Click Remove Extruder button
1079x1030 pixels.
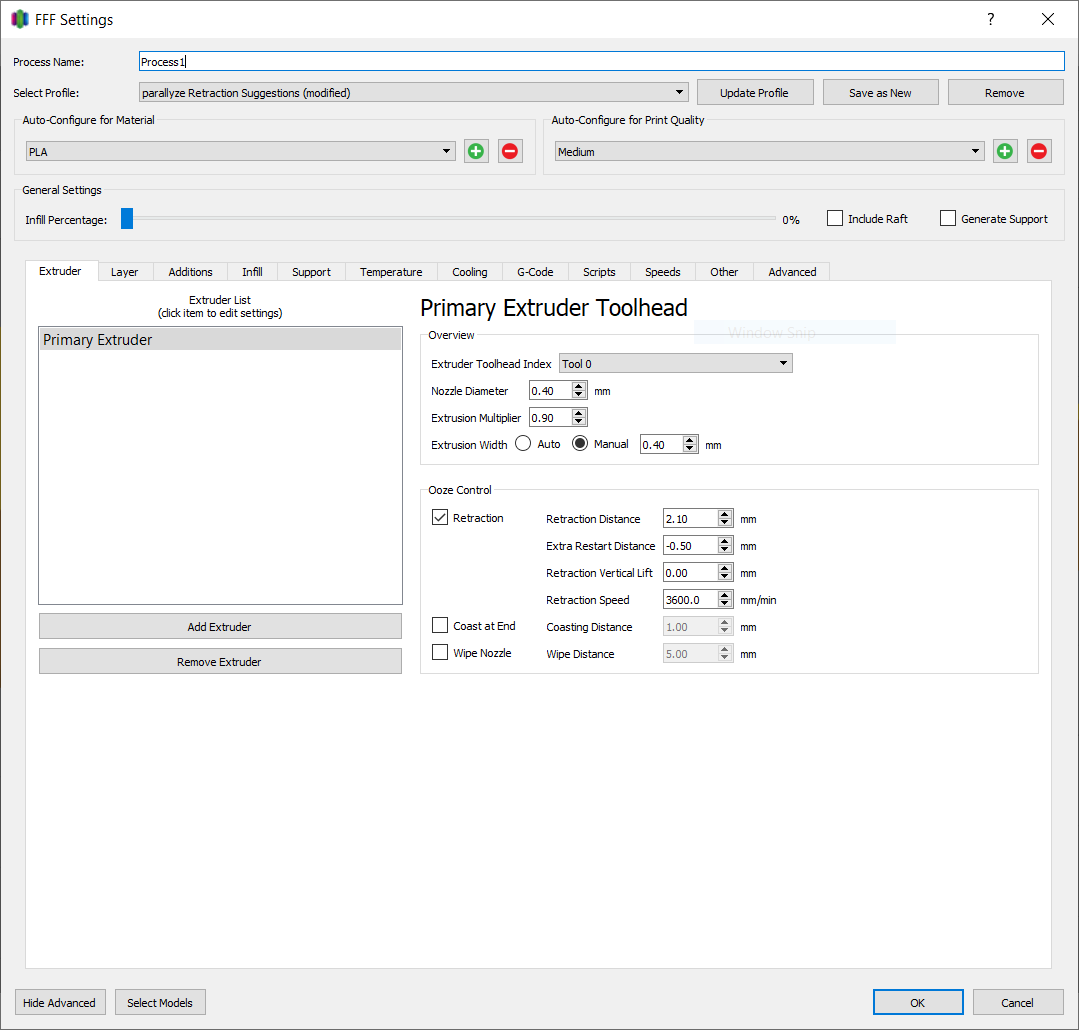coord(220,661)
